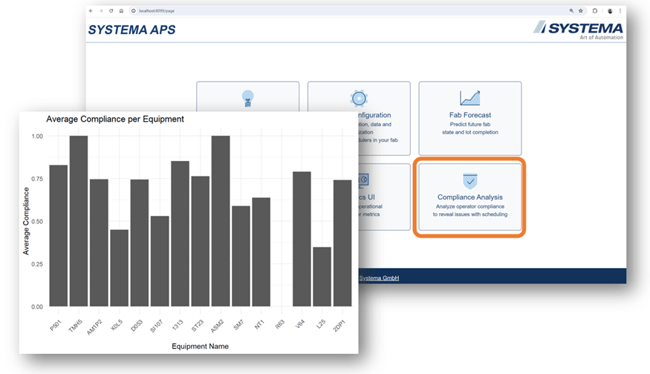This screenshot has height=374, width=650.
Task: Click the 0.75 y-axis tick label
Action: click(x=37, y=179)
